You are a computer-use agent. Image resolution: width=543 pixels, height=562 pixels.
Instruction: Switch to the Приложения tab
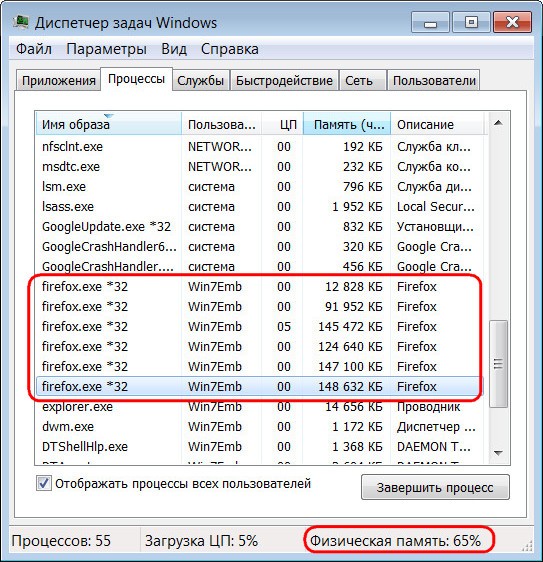click(x=58, y=80)
